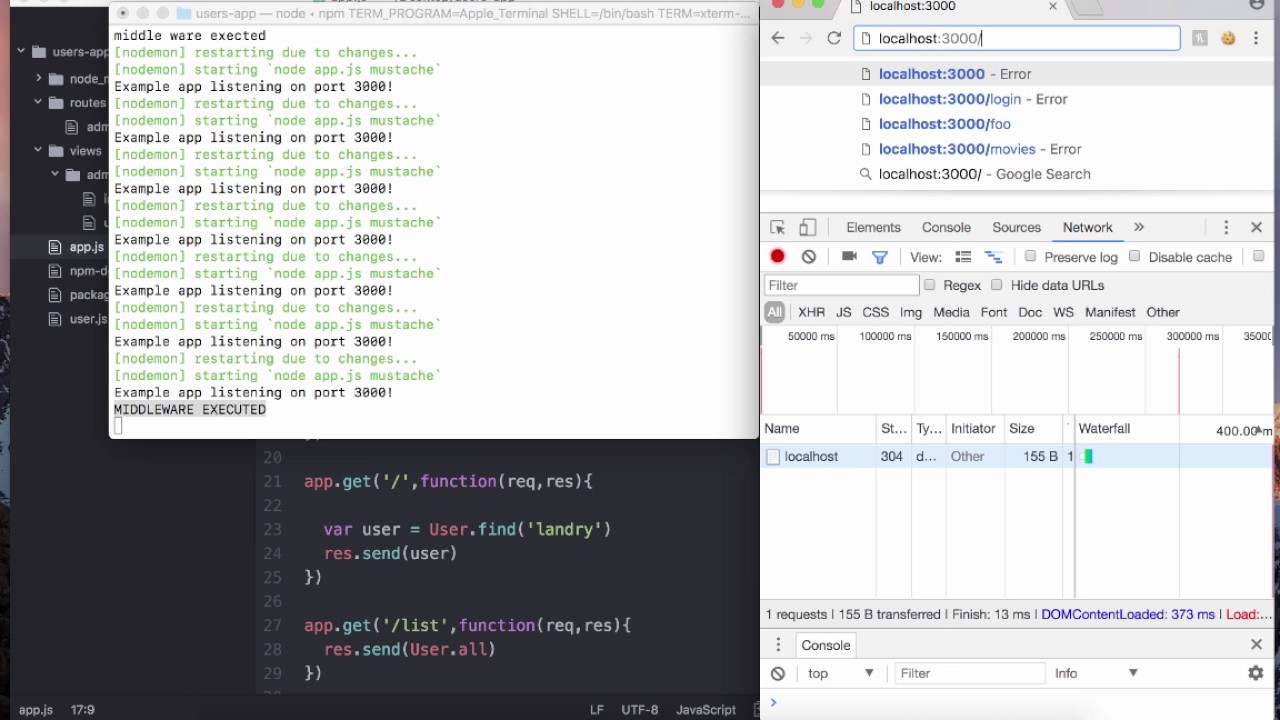Enable the Preserve log checkbox
Screen dimensions: 1280x720
point(1030,256)
